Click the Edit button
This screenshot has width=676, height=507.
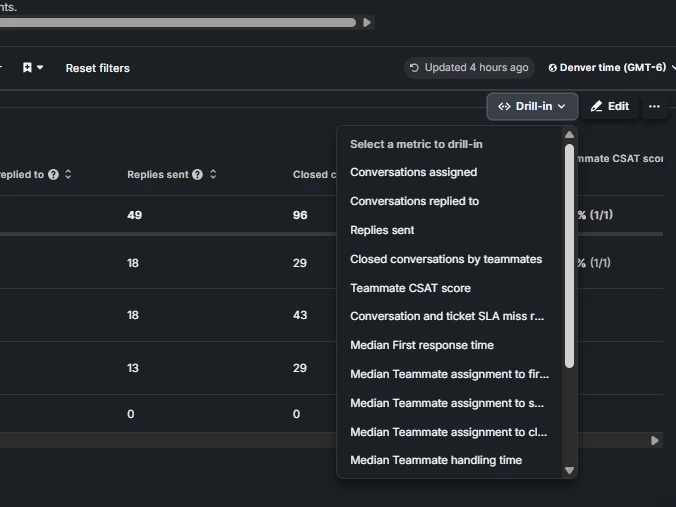pyautogui.click(x=610, y=106)
